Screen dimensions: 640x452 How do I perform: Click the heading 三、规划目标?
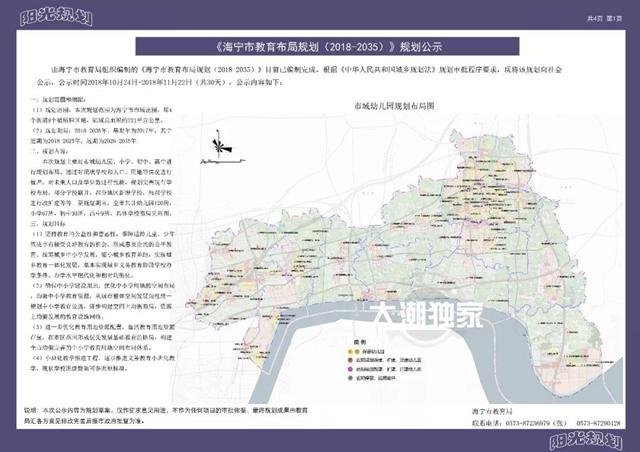47,224
